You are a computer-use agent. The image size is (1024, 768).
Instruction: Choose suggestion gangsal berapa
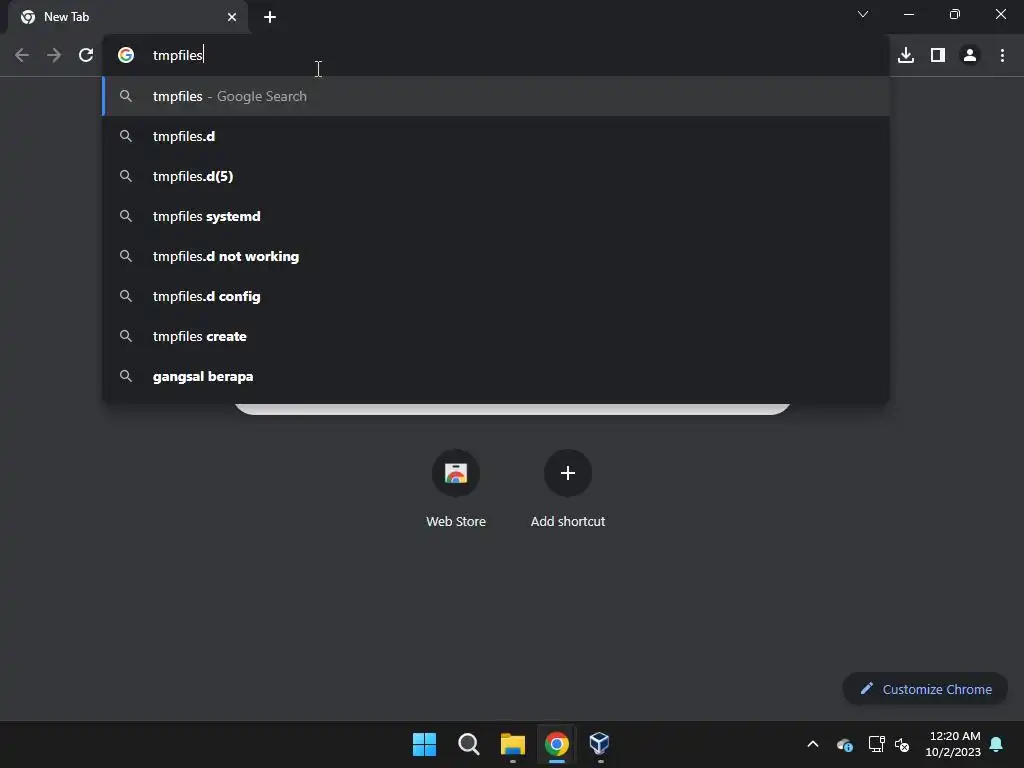[x=496, y=376]
